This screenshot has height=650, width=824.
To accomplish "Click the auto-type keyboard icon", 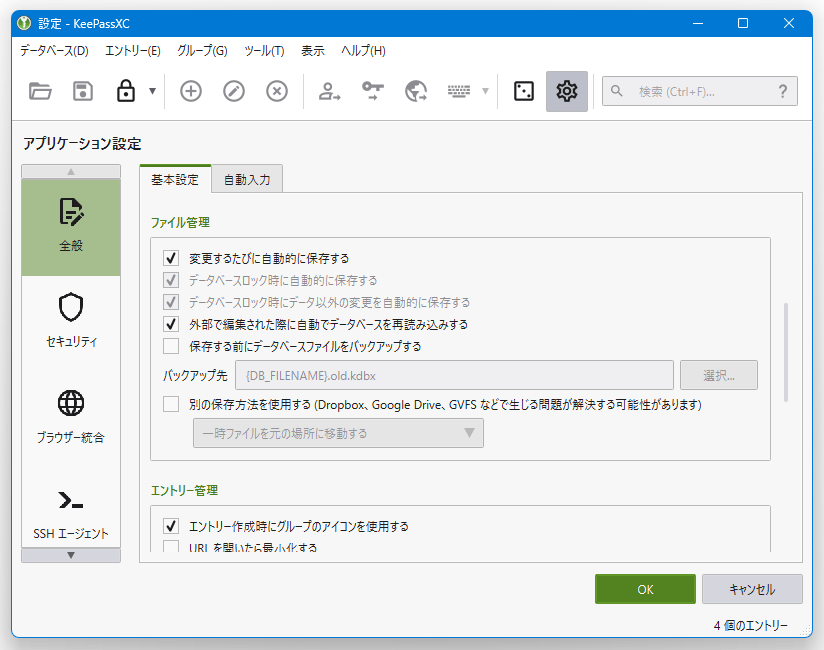I will tap(459, 91).
